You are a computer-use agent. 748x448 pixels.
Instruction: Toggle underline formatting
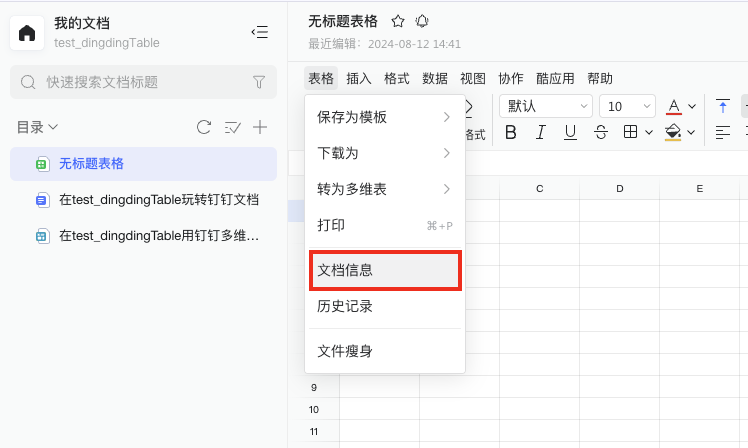point(570,132)
